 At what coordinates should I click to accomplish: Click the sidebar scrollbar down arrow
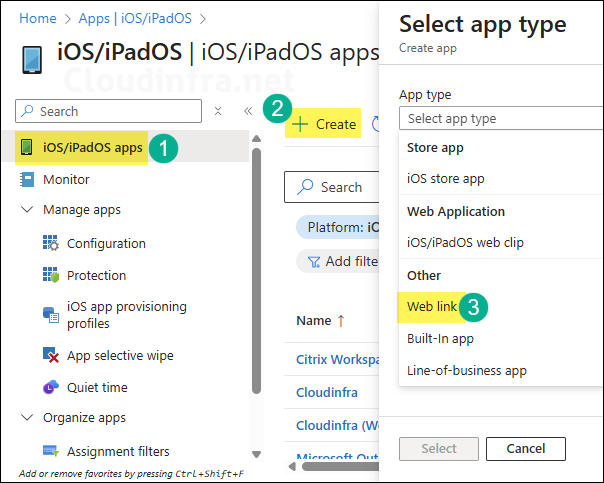257,454
